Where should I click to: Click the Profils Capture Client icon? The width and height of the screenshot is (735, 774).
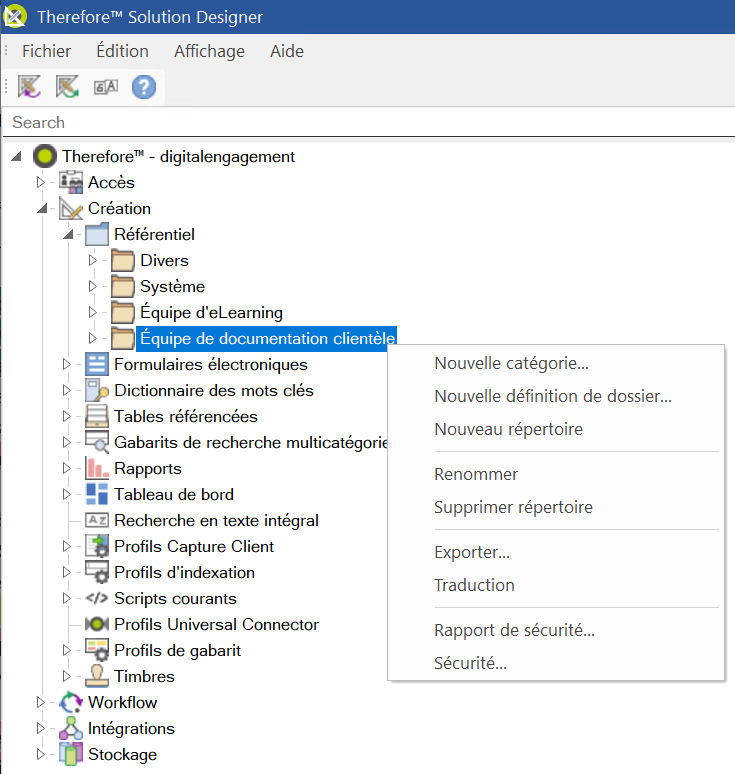click(97, 546)
